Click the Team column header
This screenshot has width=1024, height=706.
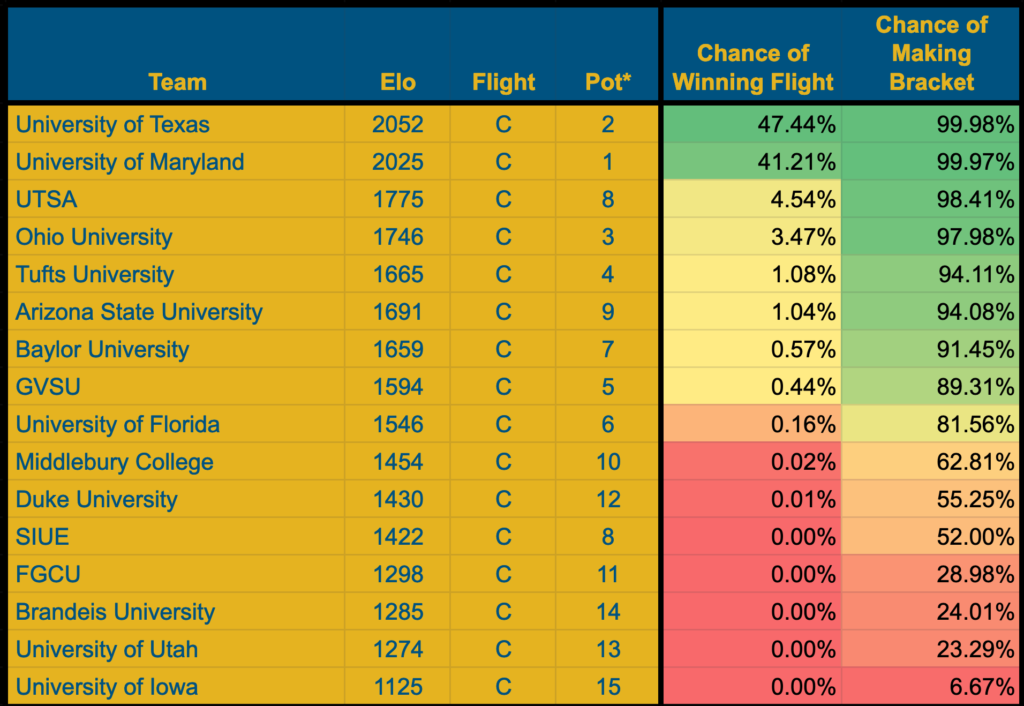[177, 82]
